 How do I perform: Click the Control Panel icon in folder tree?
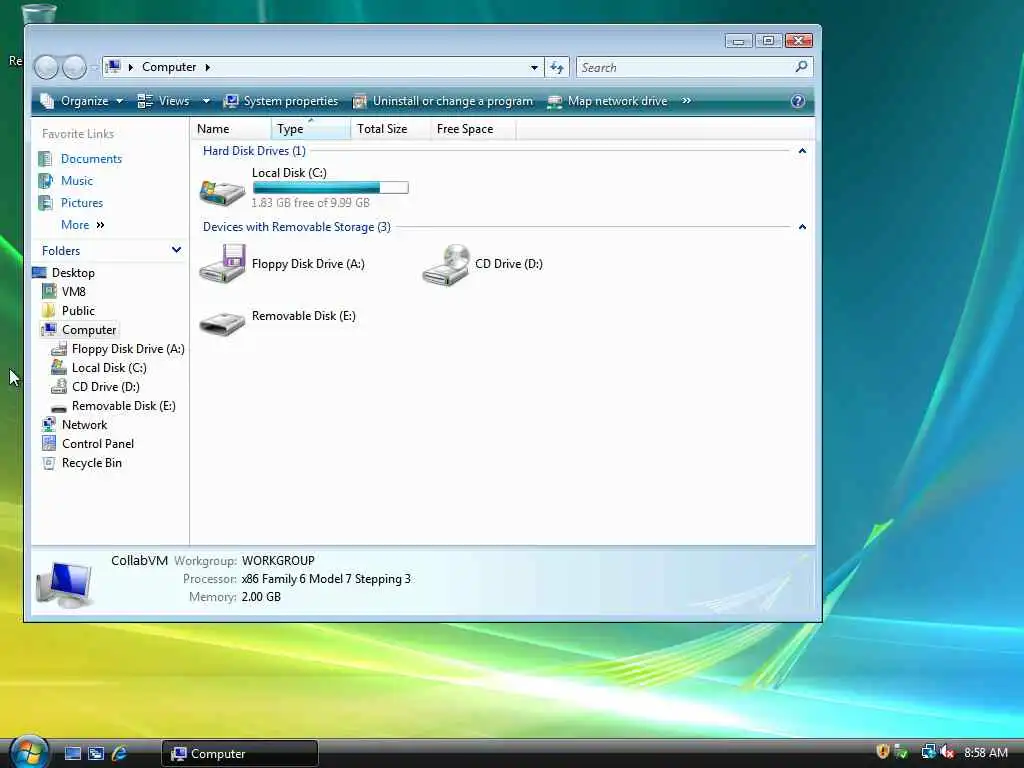49,443
